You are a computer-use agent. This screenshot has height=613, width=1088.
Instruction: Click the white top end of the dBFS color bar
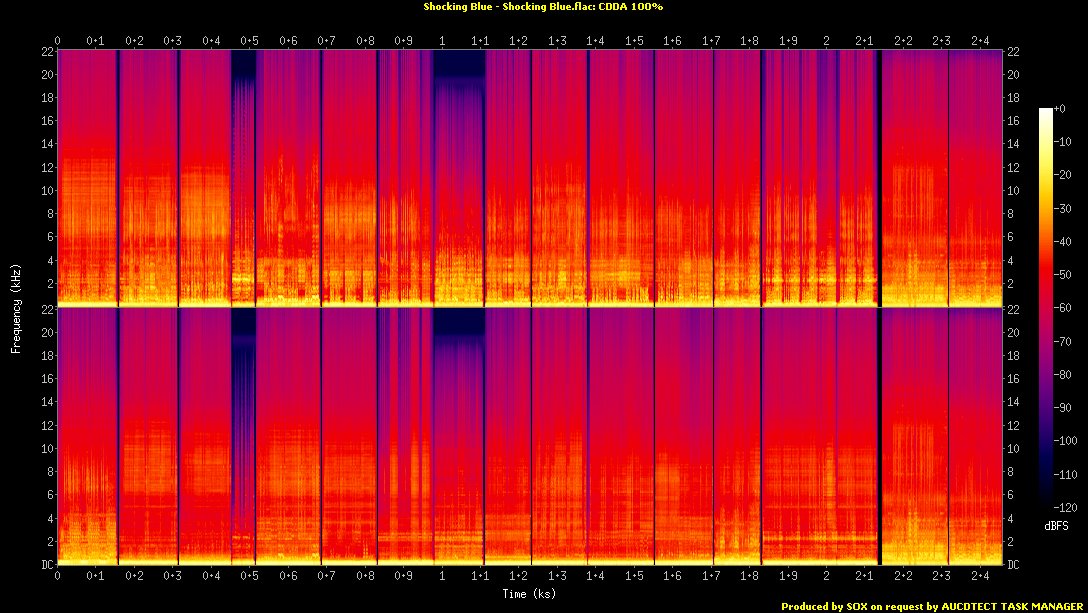1045,111
